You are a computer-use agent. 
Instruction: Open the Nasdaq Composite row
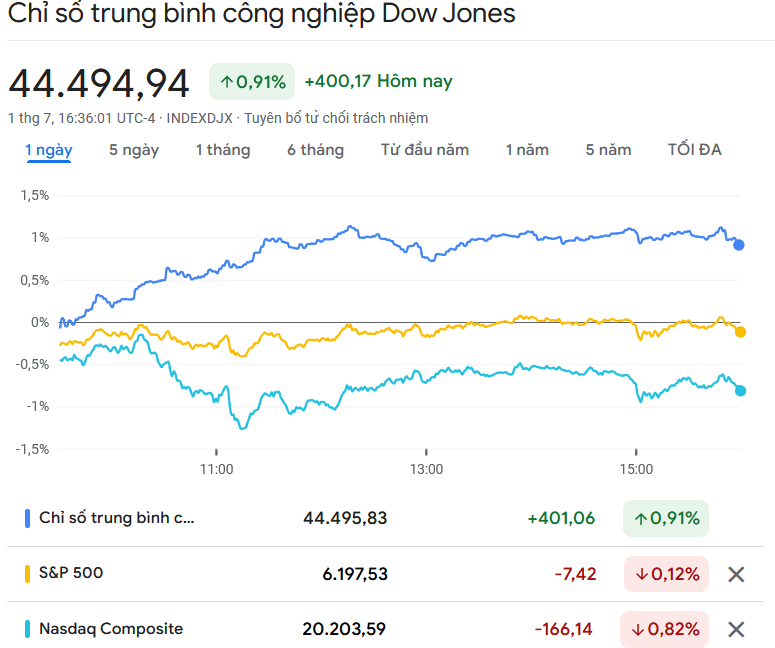coord(385,629)
